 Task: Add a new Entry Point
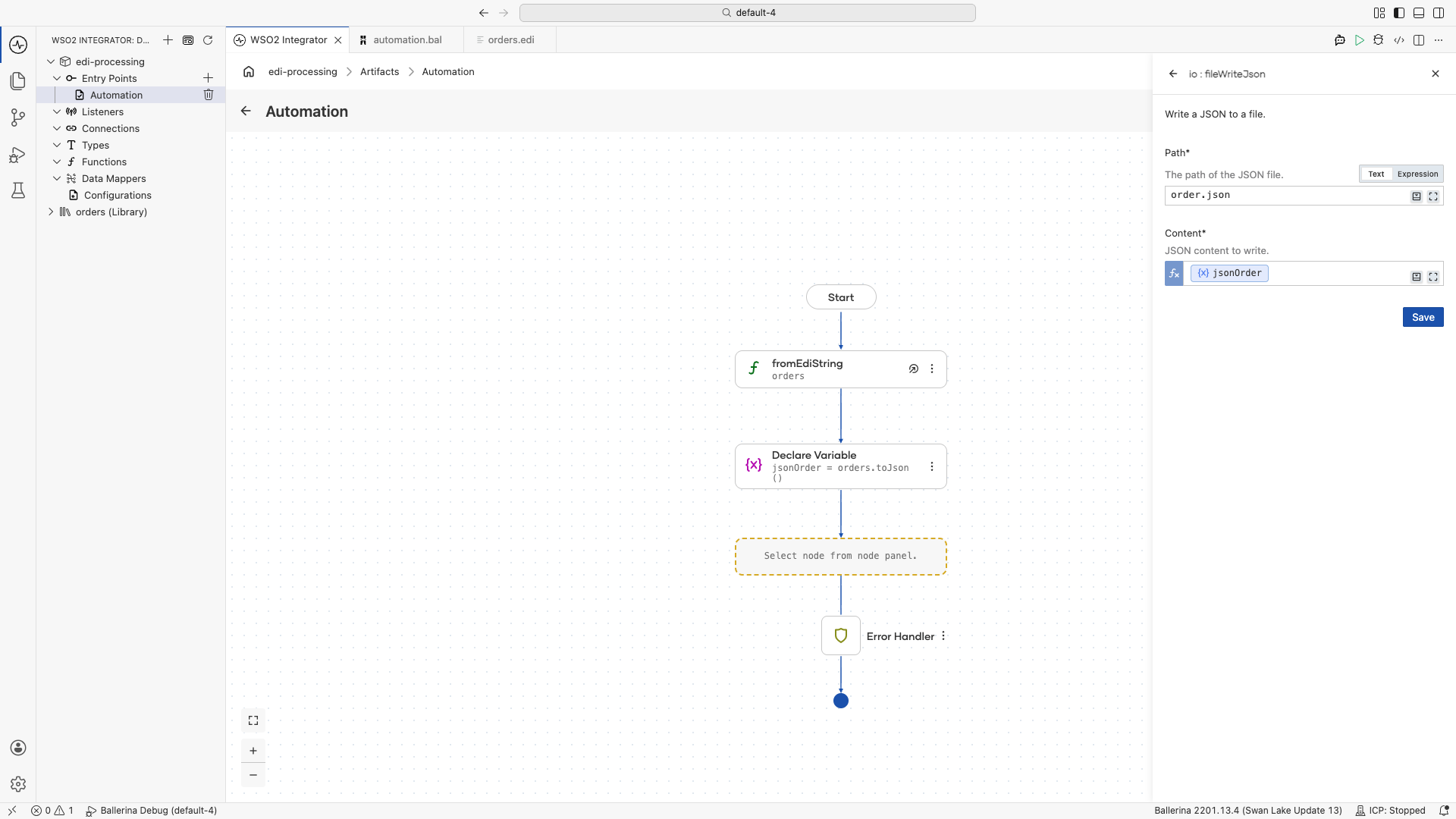tap(208, 78)
